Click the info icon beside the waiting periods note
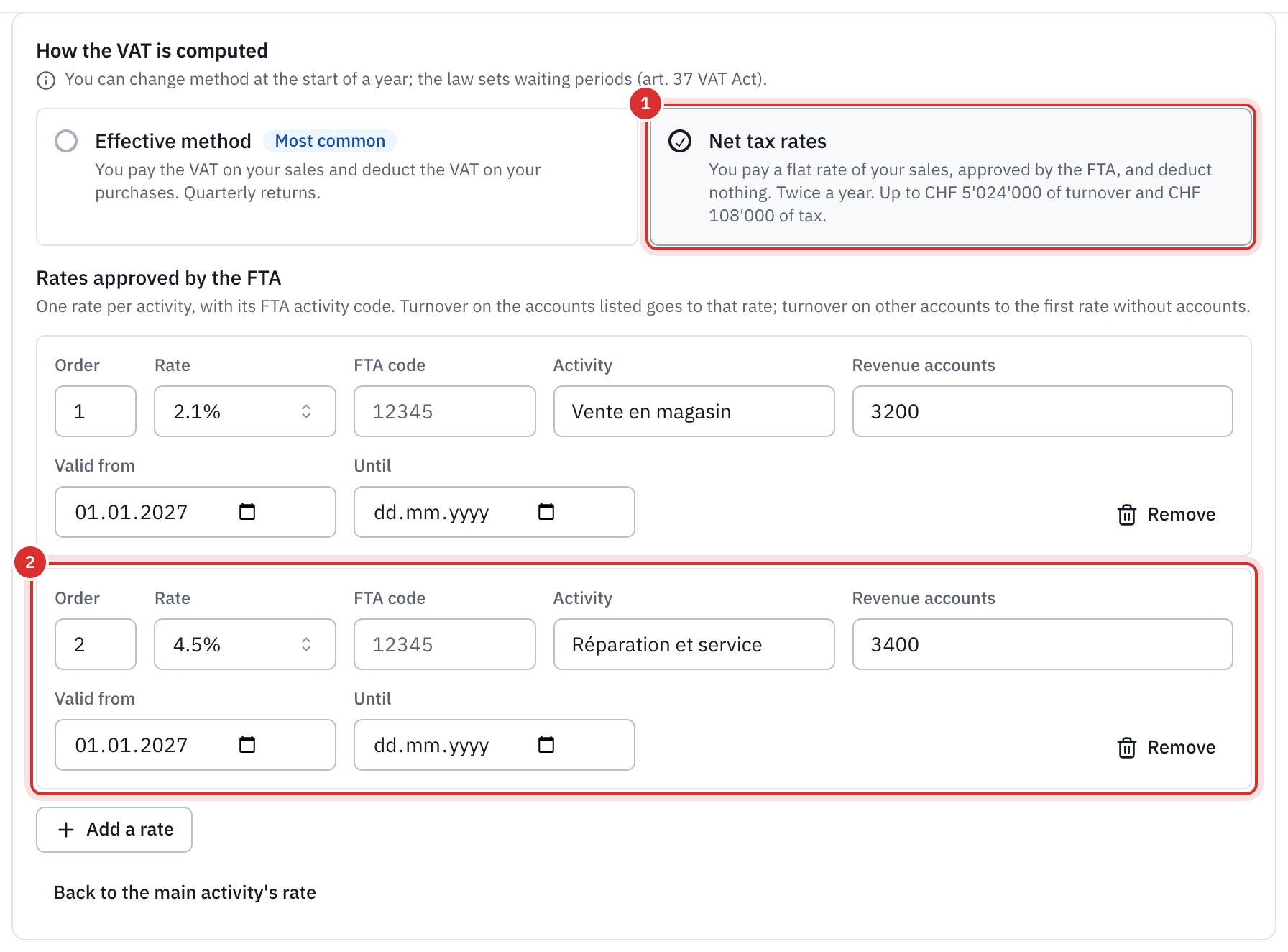1288x952 pixels. coord(46,80)
